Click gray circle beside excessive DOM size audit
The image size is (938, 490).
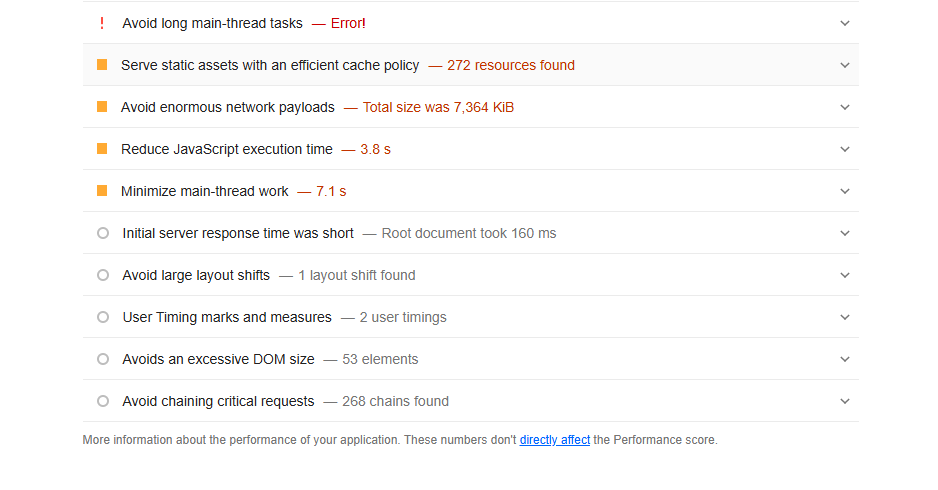tap(102, 359)
